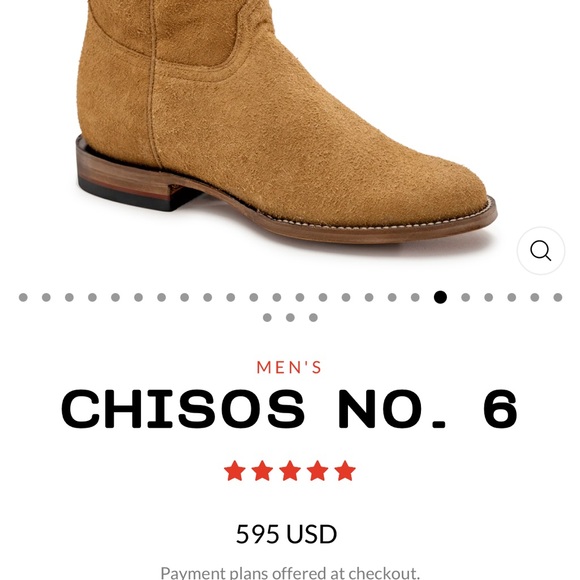Go to dot immediately left of active dot
Viewport: 580px width, 580px height.
click(x=415, y=297)
